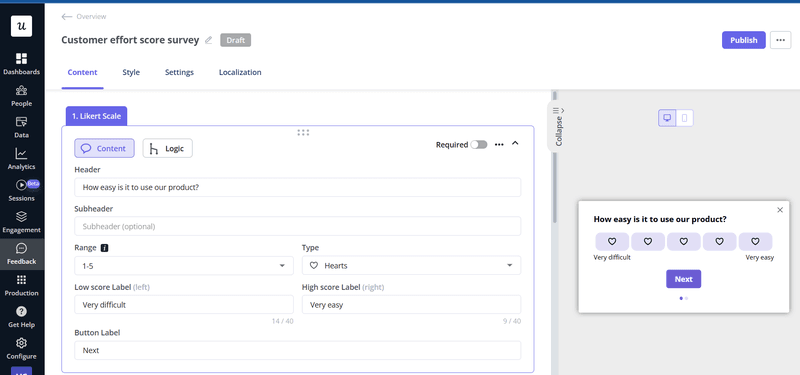Open the Range 1-5 dropdown
The width and height of the screenshot is (800, 375).
[x=184, y=265]
